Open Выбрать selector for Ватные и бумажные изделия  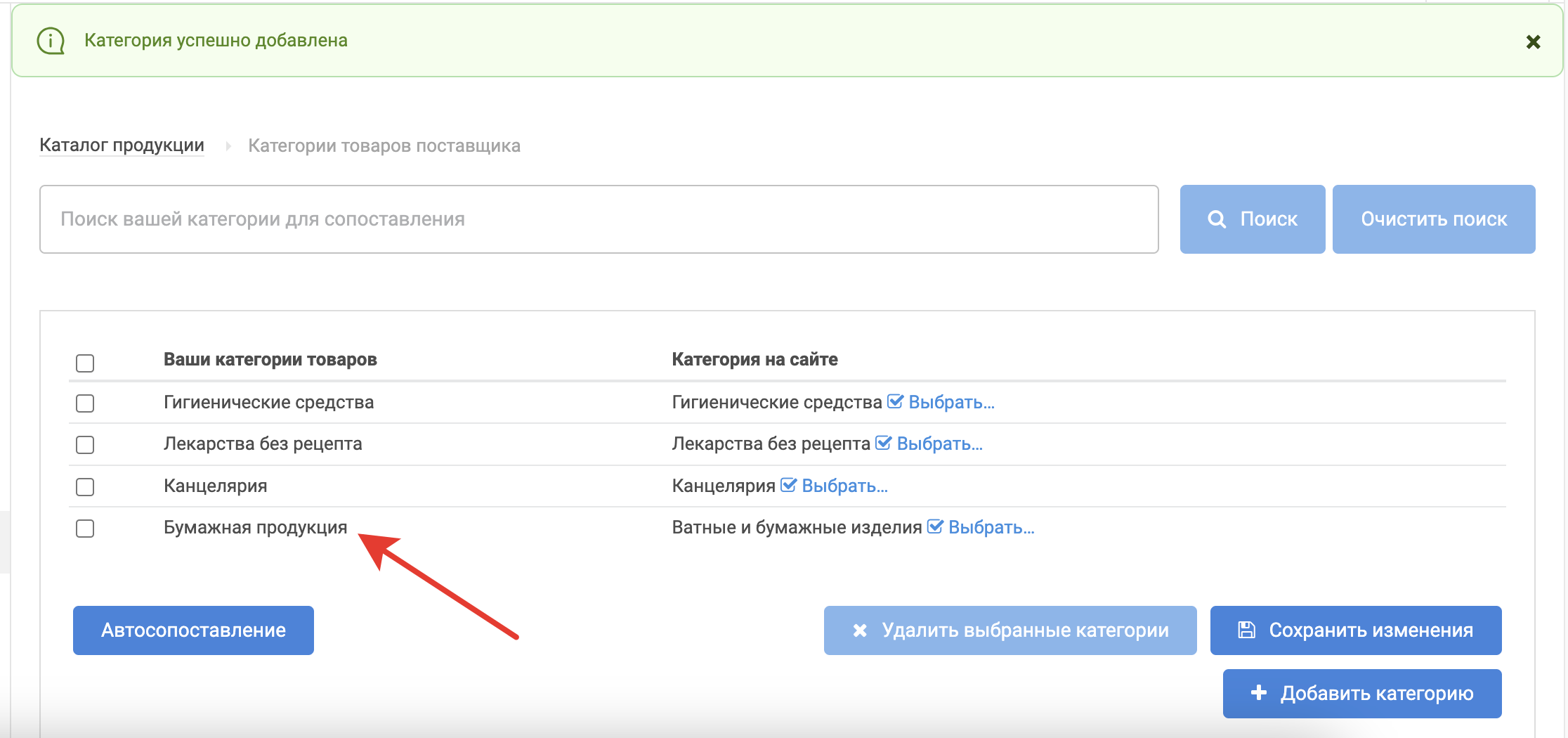point(991,527)
